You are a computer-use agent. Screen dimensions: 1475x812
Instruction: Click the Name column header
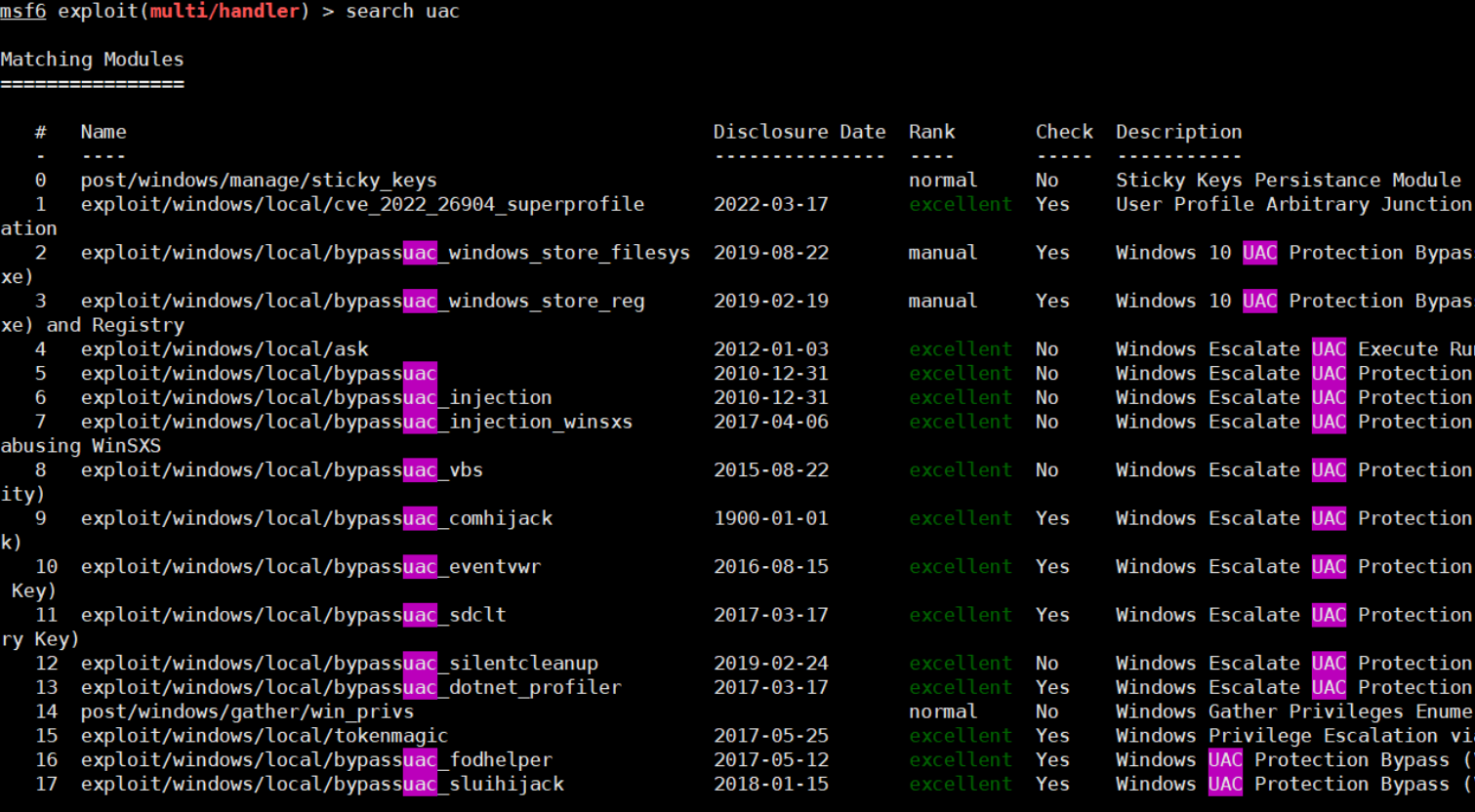click(x=103, y=132)
